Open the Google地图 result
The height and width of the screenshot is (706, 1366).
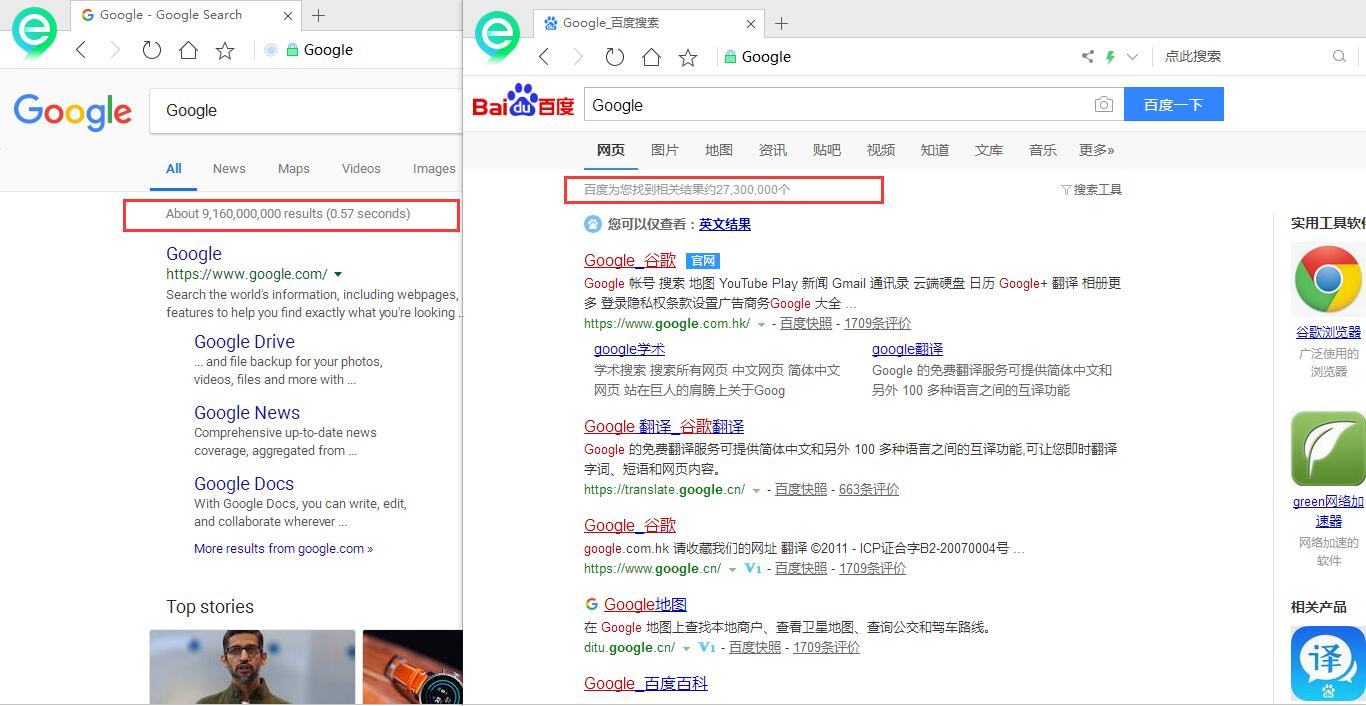pyautogui.click(x=645, y=604)
